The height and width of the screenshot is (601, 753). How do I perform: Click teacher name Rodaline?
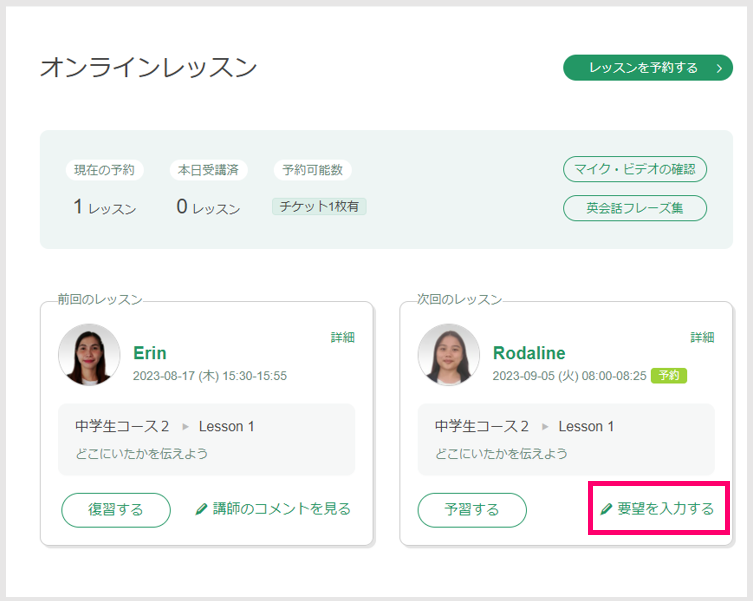click(x=529, y=353)
